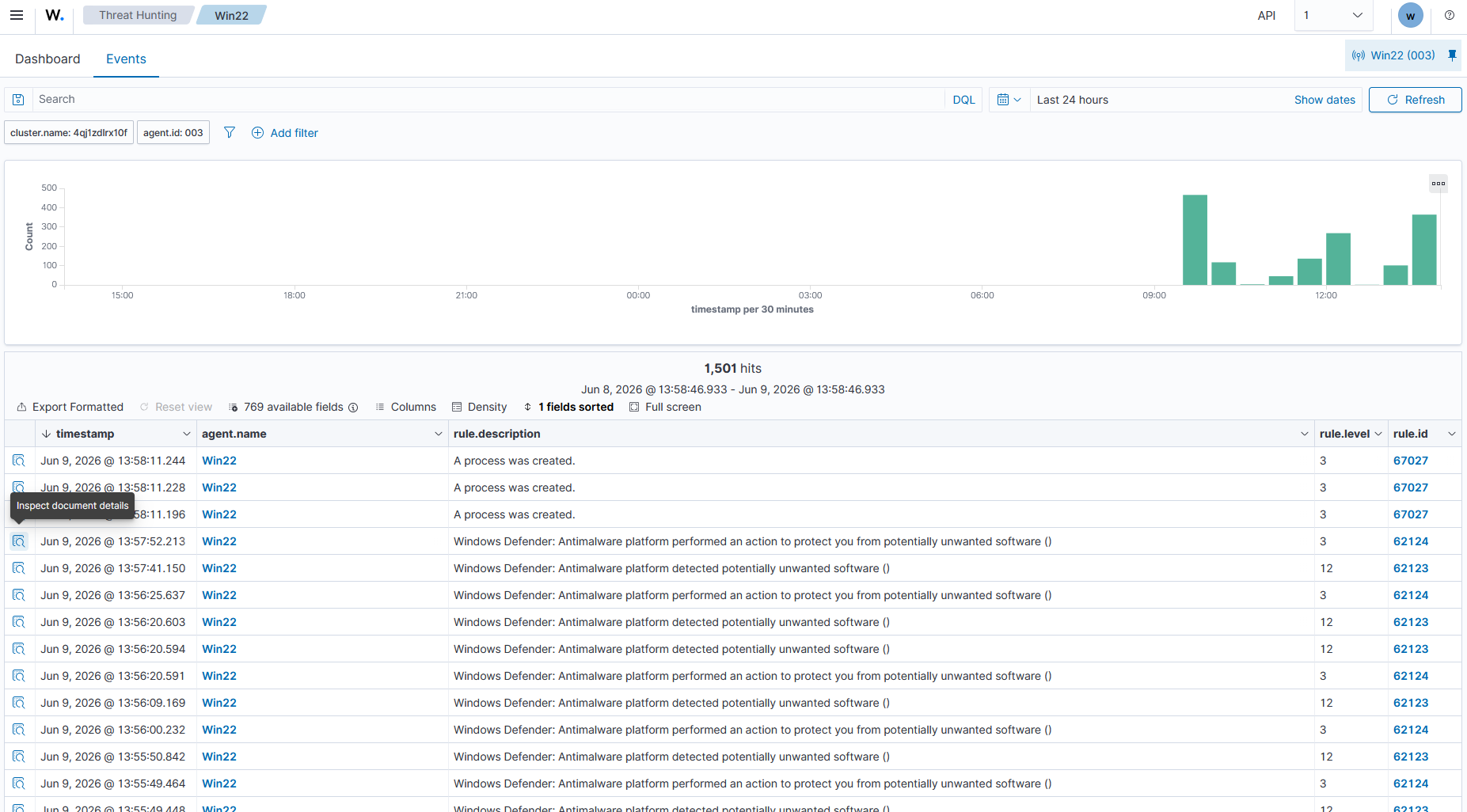Click the tallest histogram bar near 09:30
Image resolution: width=1467 pixels, height=812 pixels.
[x=1195, y=240]
